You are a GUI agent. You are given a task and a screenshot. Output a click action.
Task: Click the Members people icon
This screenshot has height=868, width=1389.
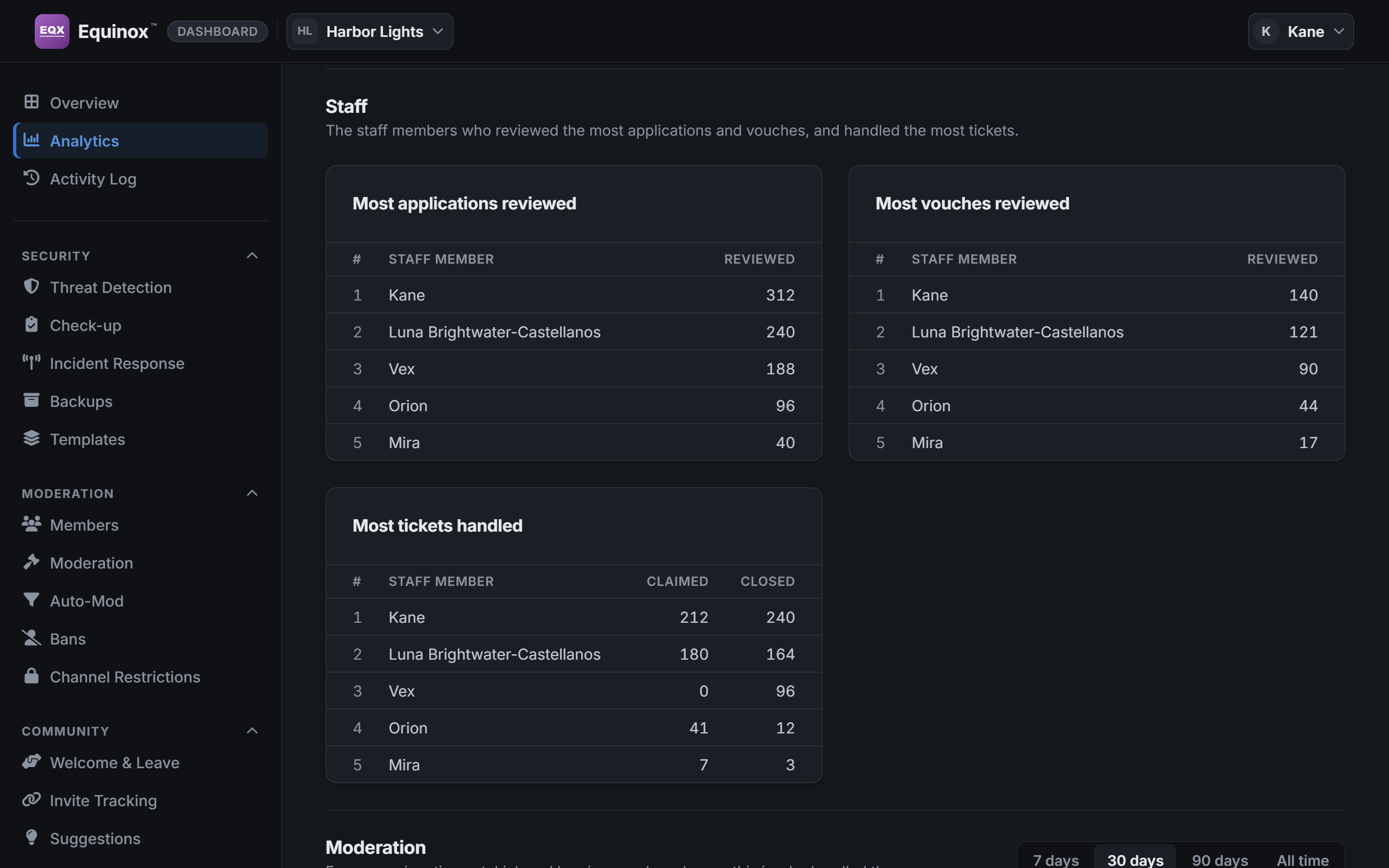[x=31, y=524]
